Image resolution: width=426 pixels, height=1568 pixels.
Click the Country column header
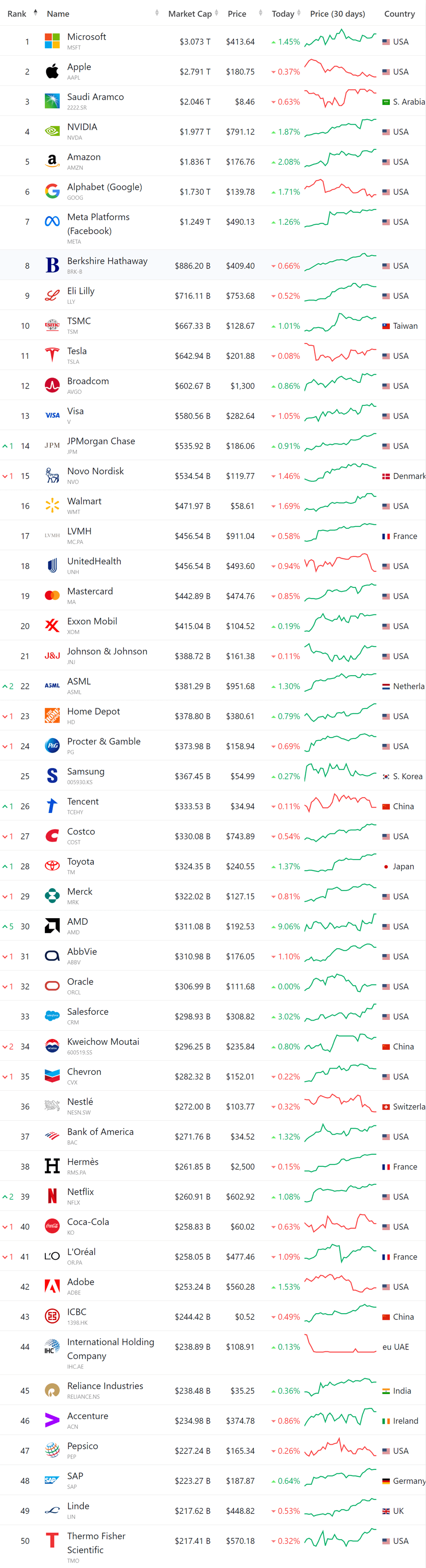click(399, 13)
